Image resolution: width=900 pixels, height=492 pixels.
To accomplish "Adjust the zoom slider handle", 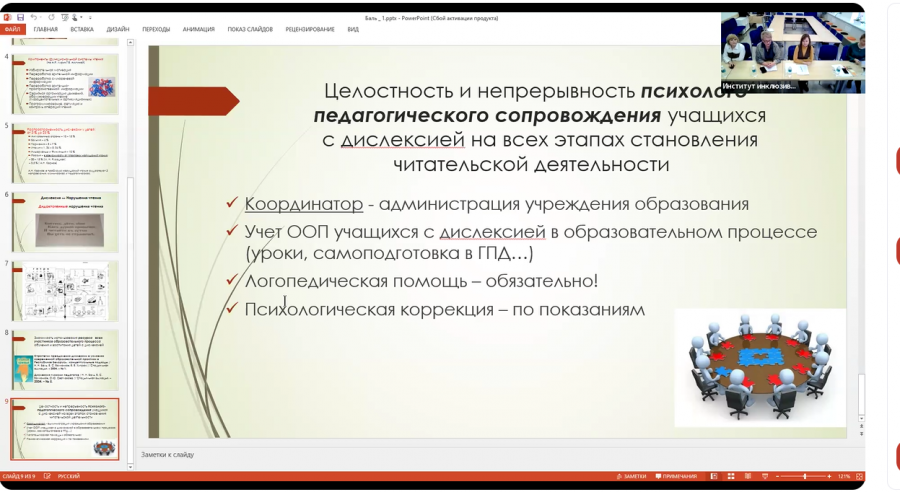I will [x=805, y=476].
